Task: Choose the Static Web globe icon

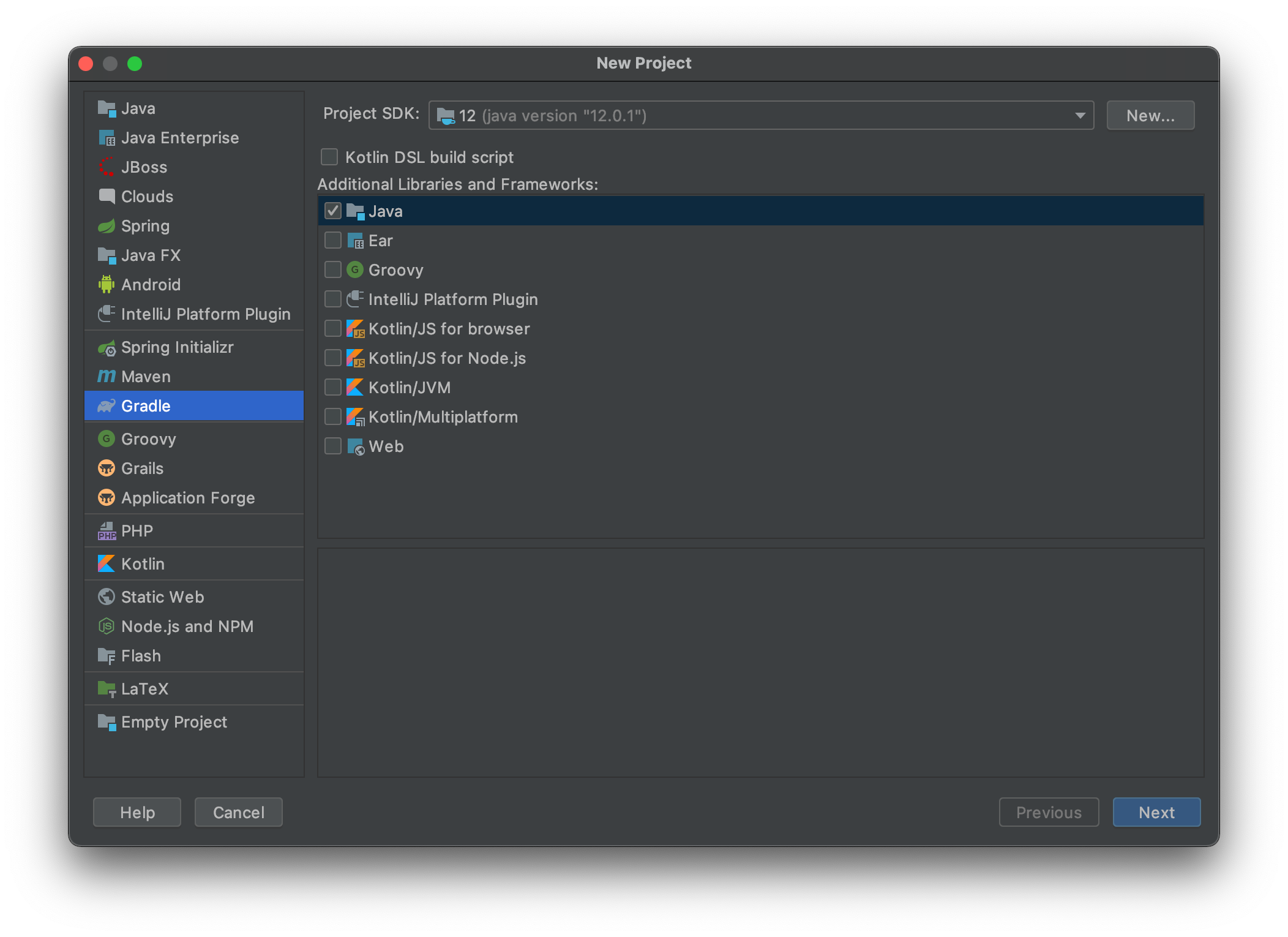Action: coord(107,597)
